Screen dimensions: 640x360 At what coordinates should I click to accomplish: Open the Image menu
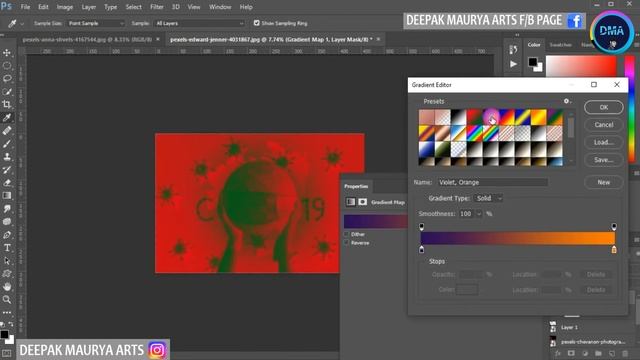(64, 7)
